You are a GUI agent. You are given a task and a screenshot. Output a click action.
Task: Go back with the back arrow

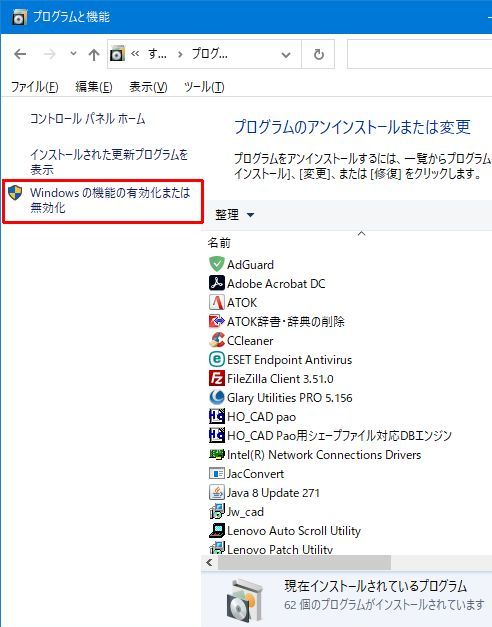pos(20,54)
